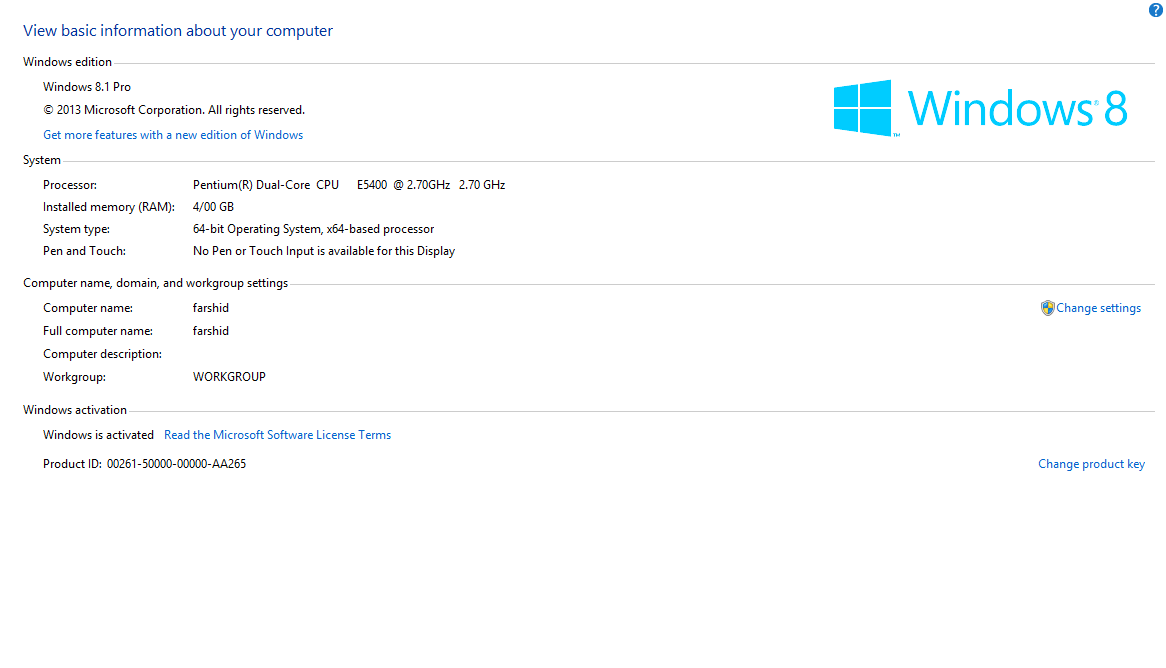Click the Computer name: label

[88, 308]
